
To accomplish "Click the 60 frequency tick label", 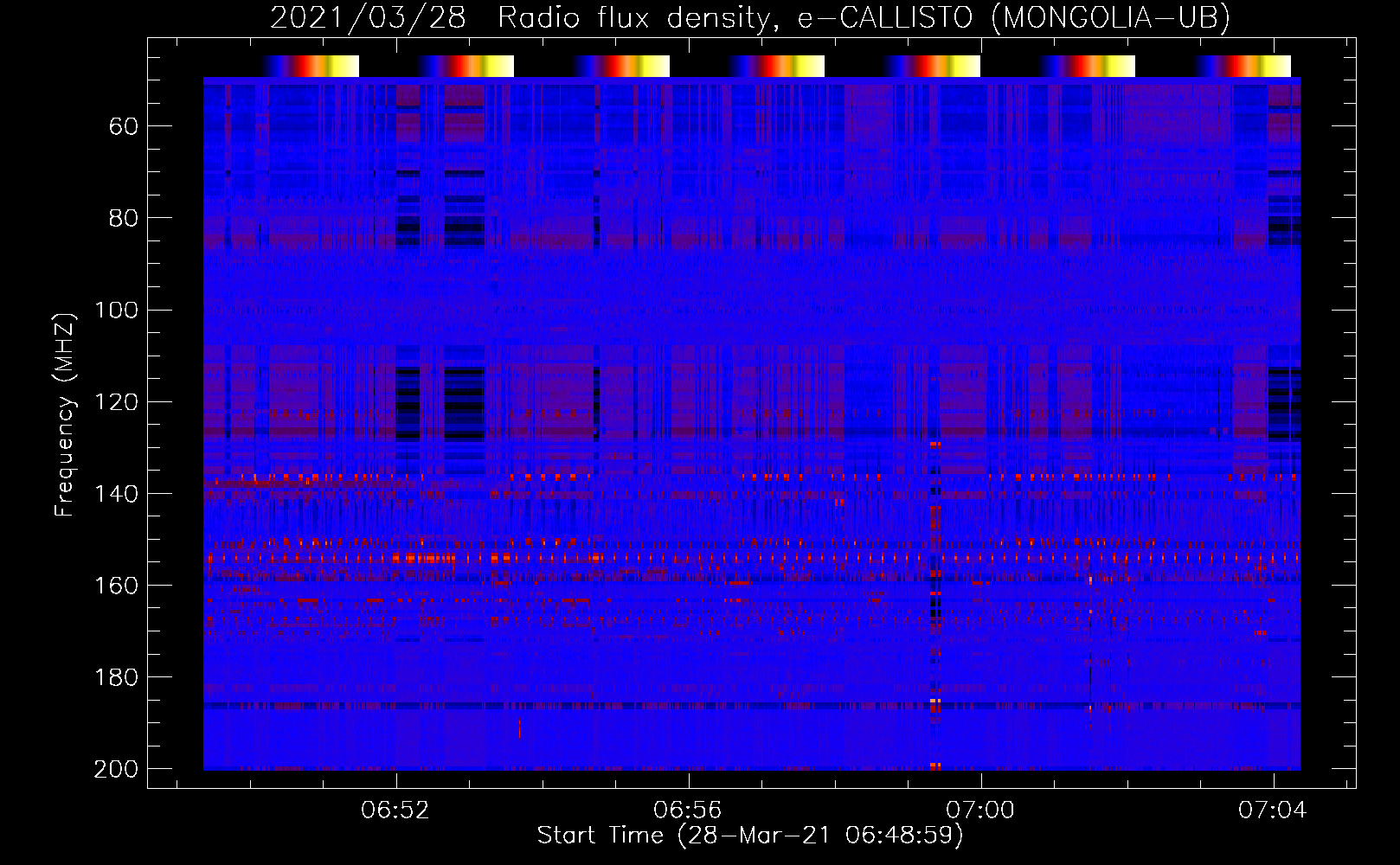I will [x=124, y=127].
